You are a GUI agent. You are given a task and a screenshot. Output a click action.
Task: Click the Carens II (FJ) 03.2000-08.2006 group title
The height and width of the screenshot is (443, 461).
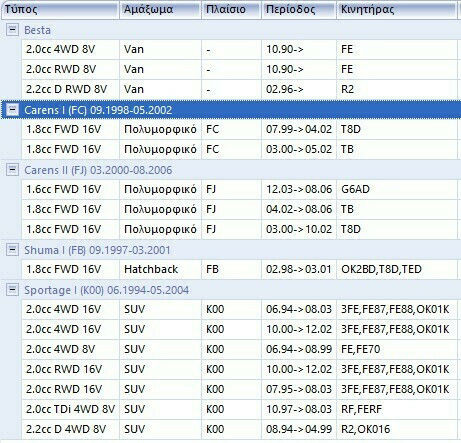(98, 170)
